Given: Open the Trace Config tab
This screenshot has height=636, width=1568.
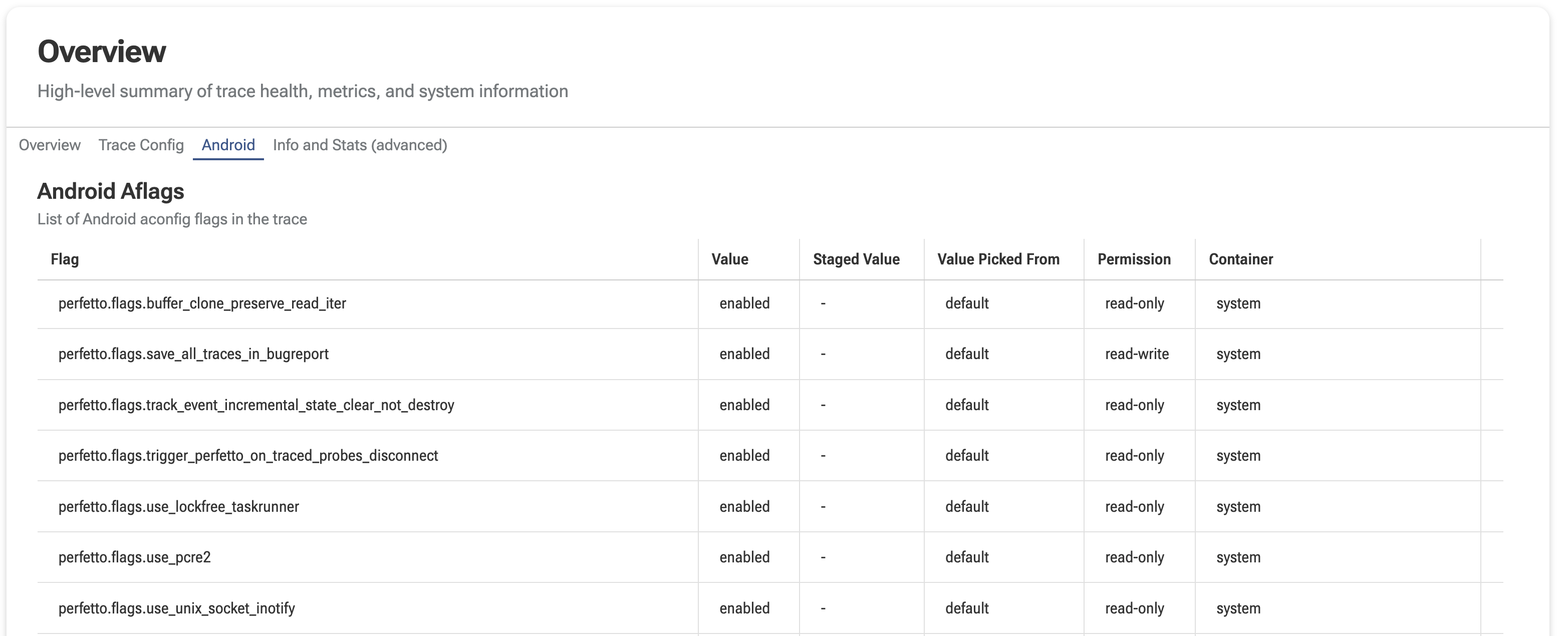Looking at the screenshot, I should [141, 145].
